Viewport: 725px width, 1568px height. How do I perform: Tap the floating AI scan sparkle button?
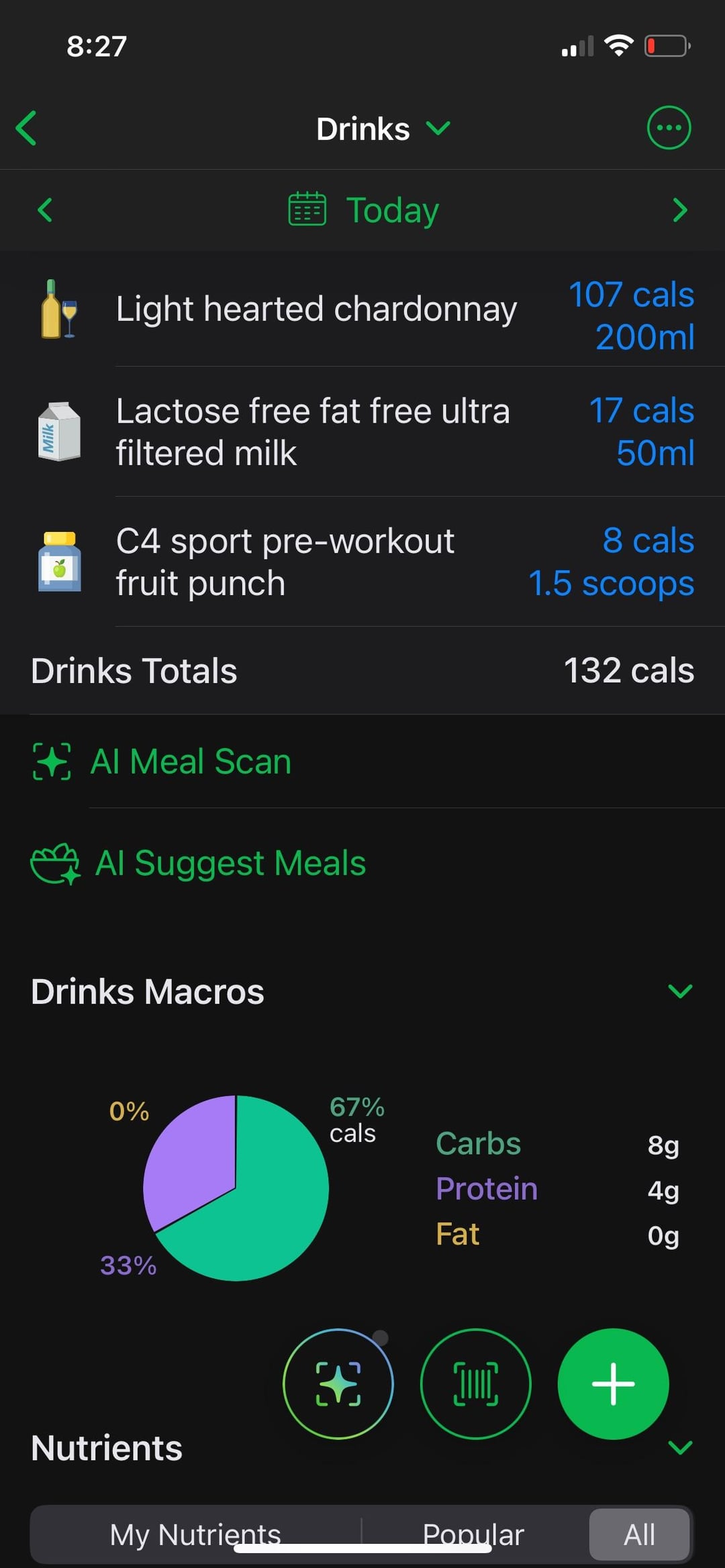coord(338,1383)
